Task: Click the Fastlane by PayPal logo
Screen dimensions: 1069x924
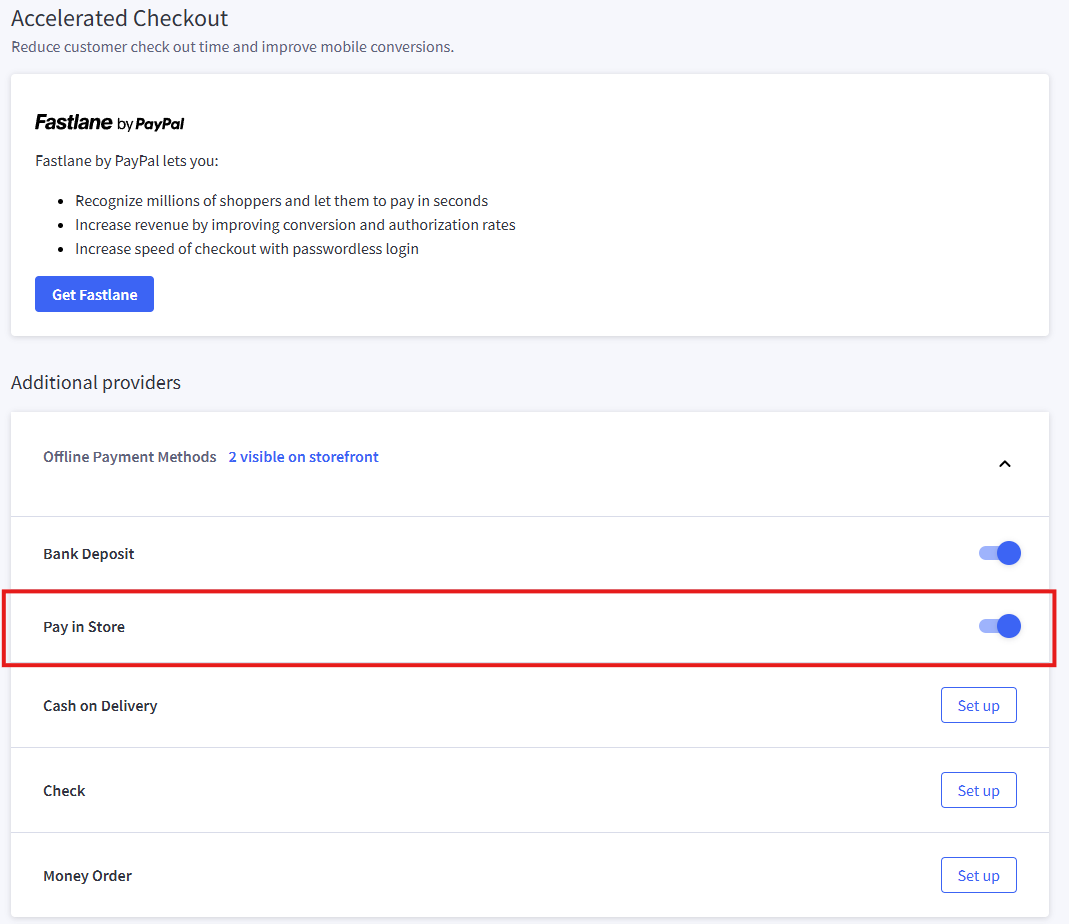Action: pyautogui.click(x=109, y=123)
